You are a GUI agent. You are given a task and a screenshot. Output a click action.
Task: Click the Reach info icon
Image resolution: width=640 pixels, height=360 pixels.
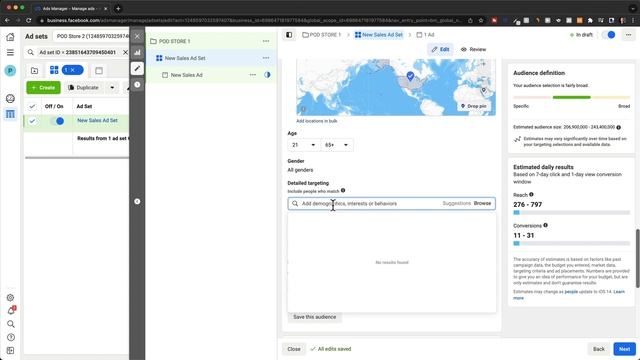point(531,195)
